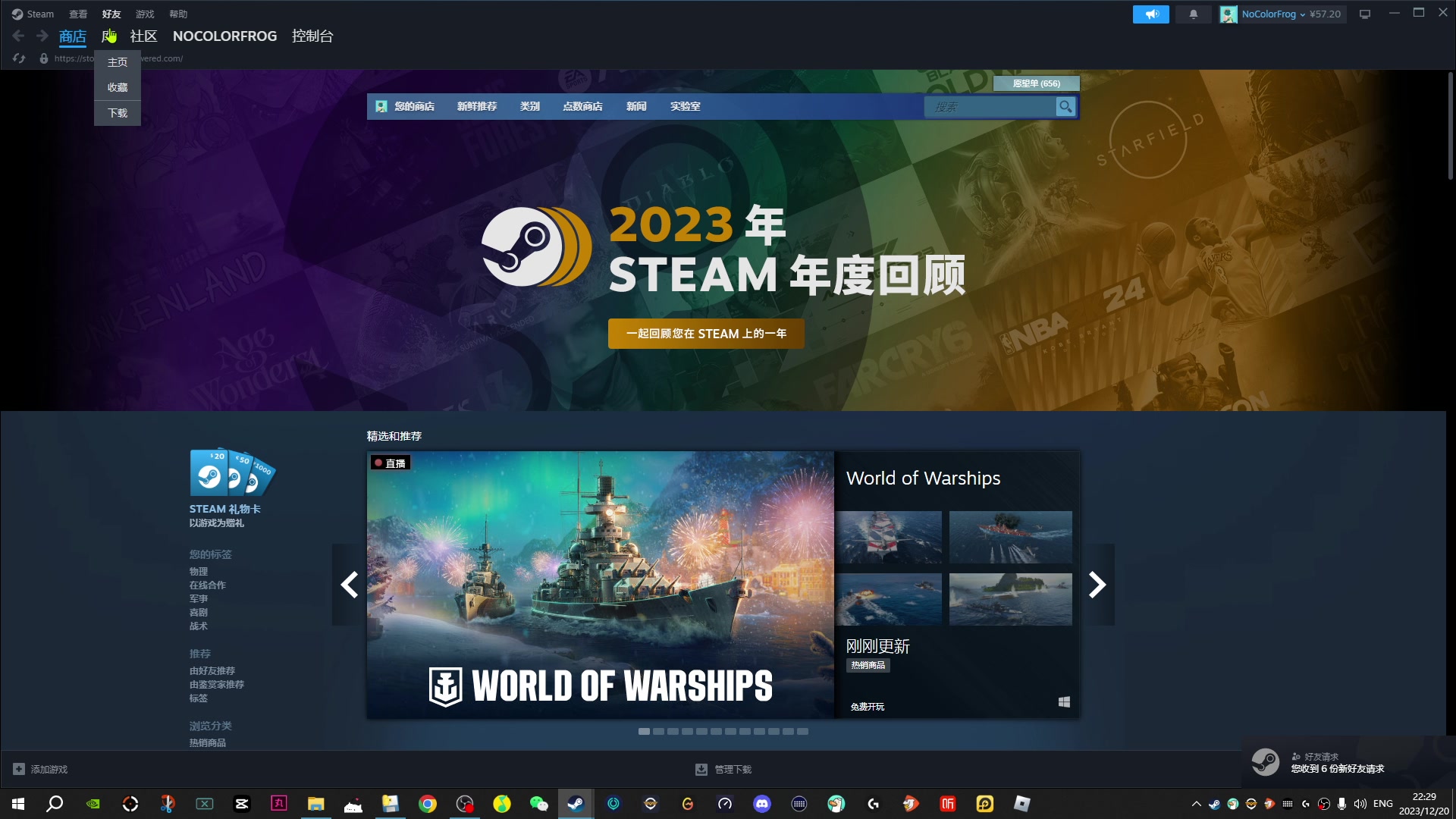The height and width of the screenshot is (819, 1456).
Task: Click the 管理下载 label in bottom bar
Action: [x=733, y=769]
